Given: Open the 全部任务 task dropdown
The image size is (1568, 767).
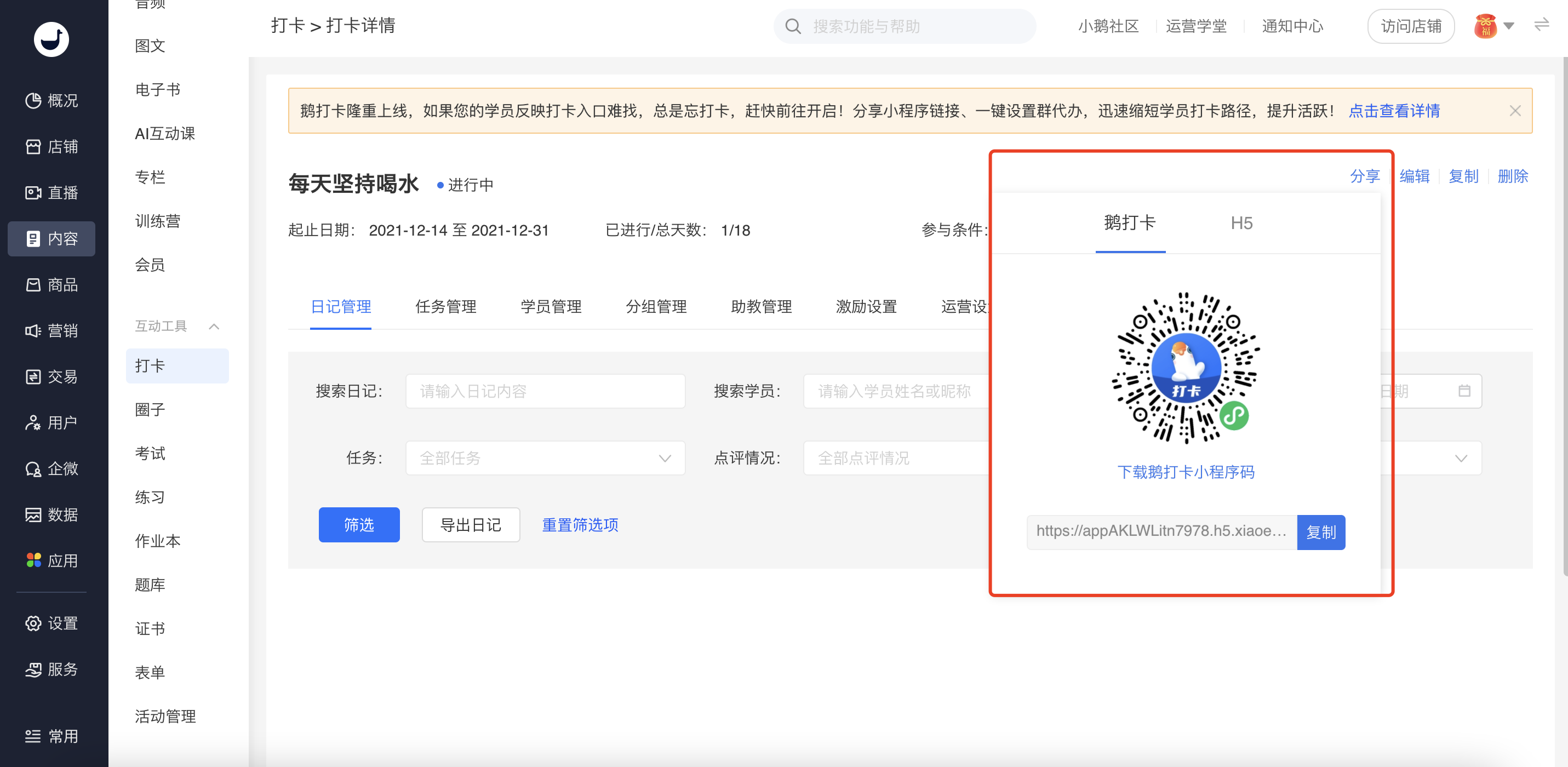Looking at the screenshot, I should click(x=545, y=458).
